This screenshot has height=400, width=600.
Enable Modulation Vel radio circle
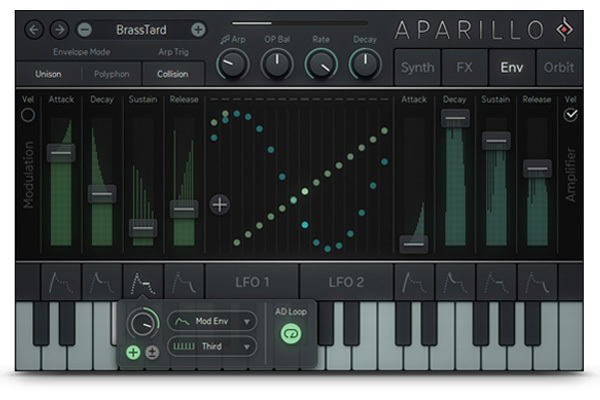pyautogui.click(x=28, y=115)
